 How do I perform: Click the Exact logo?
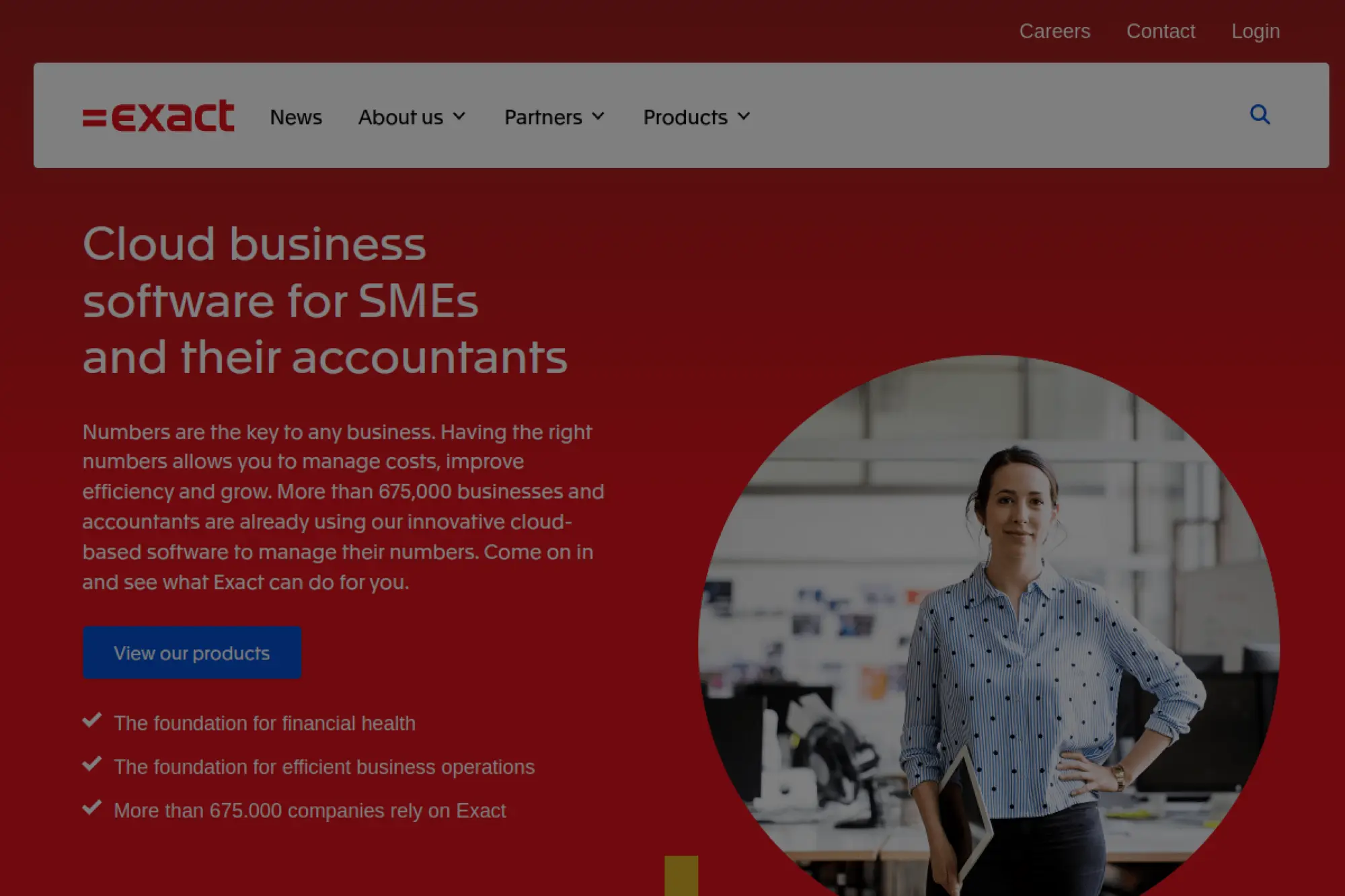coord(159,116)
